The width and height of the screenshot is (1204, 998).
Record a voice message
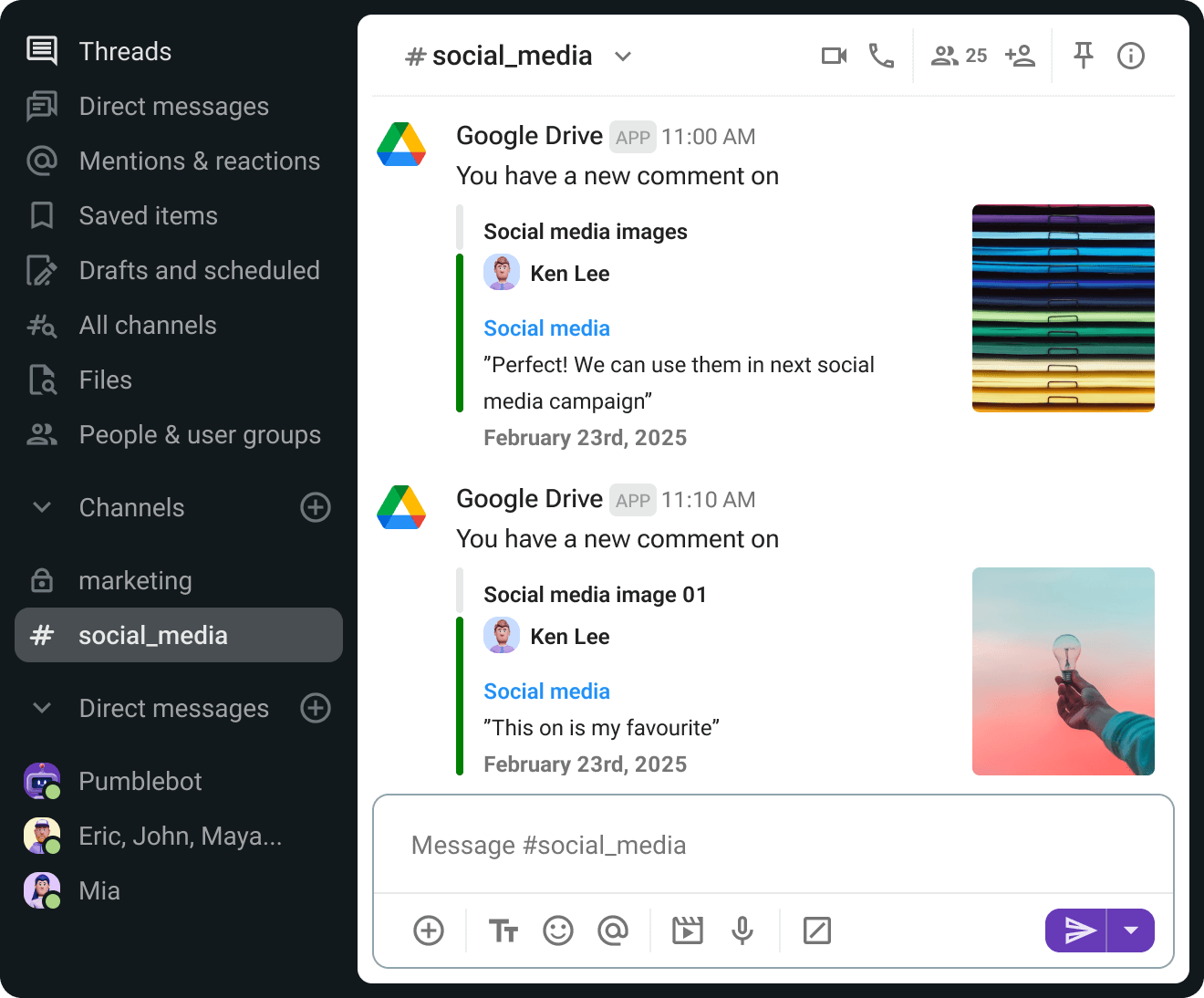coord(742,930)
